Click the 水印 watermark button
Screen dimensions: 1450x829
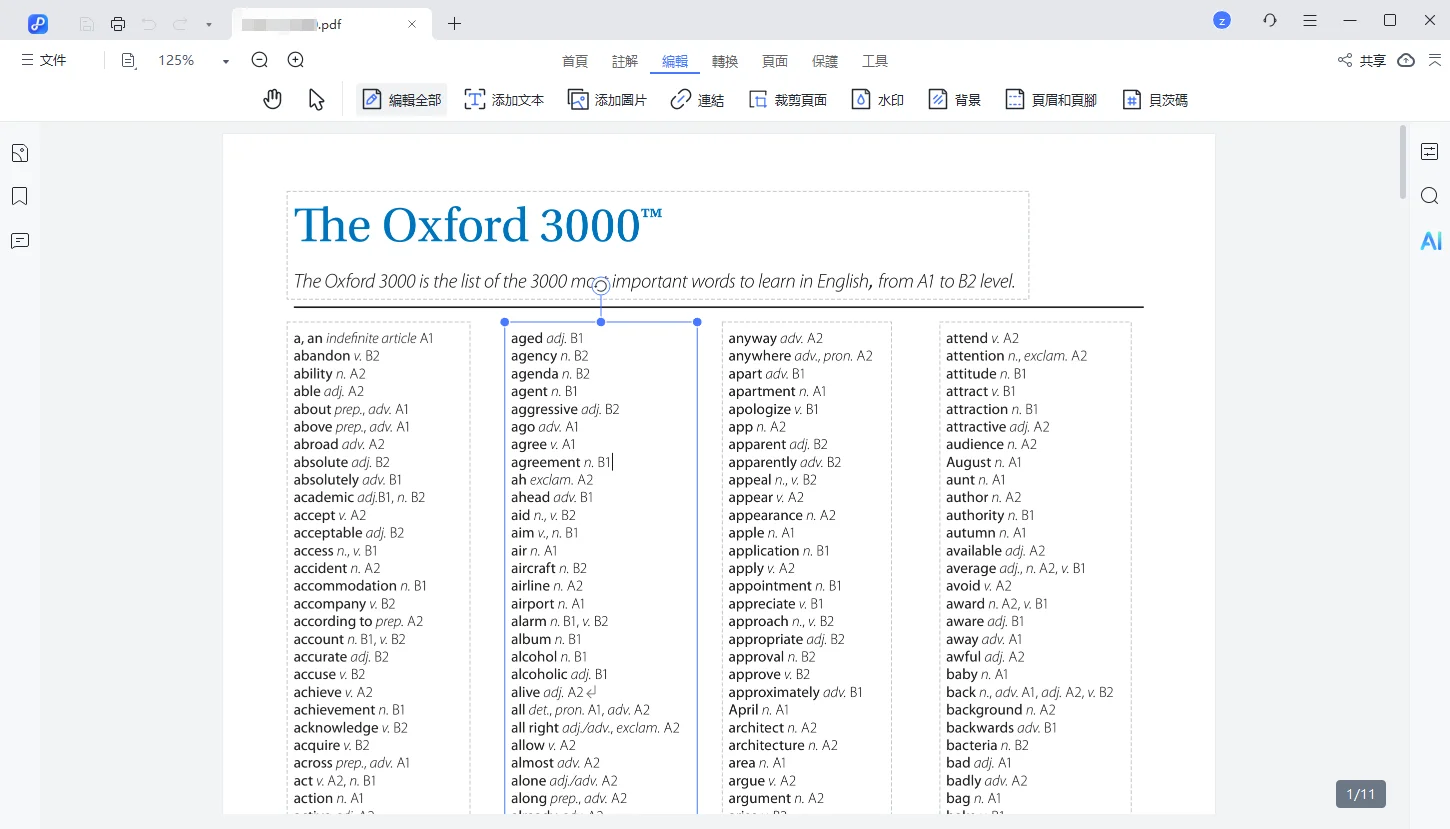[878, 100]
